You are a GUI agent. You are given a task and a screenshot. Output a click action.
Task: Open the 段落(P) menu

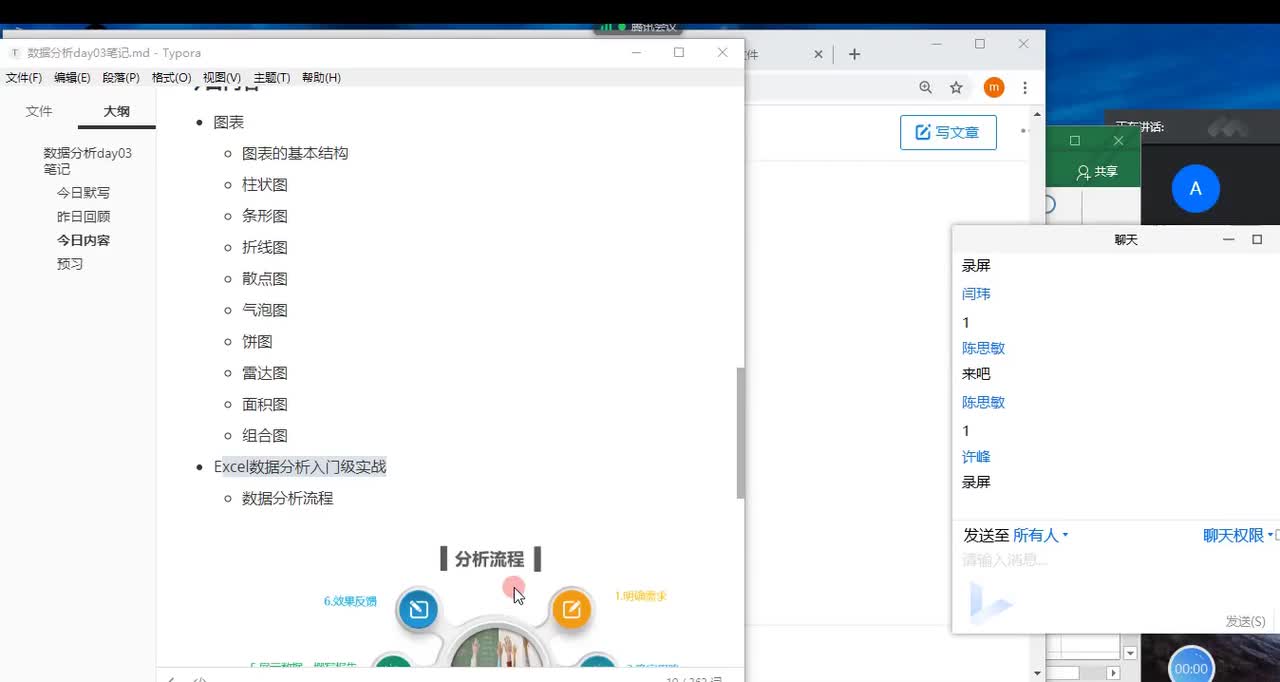click(x=121, y=78)
